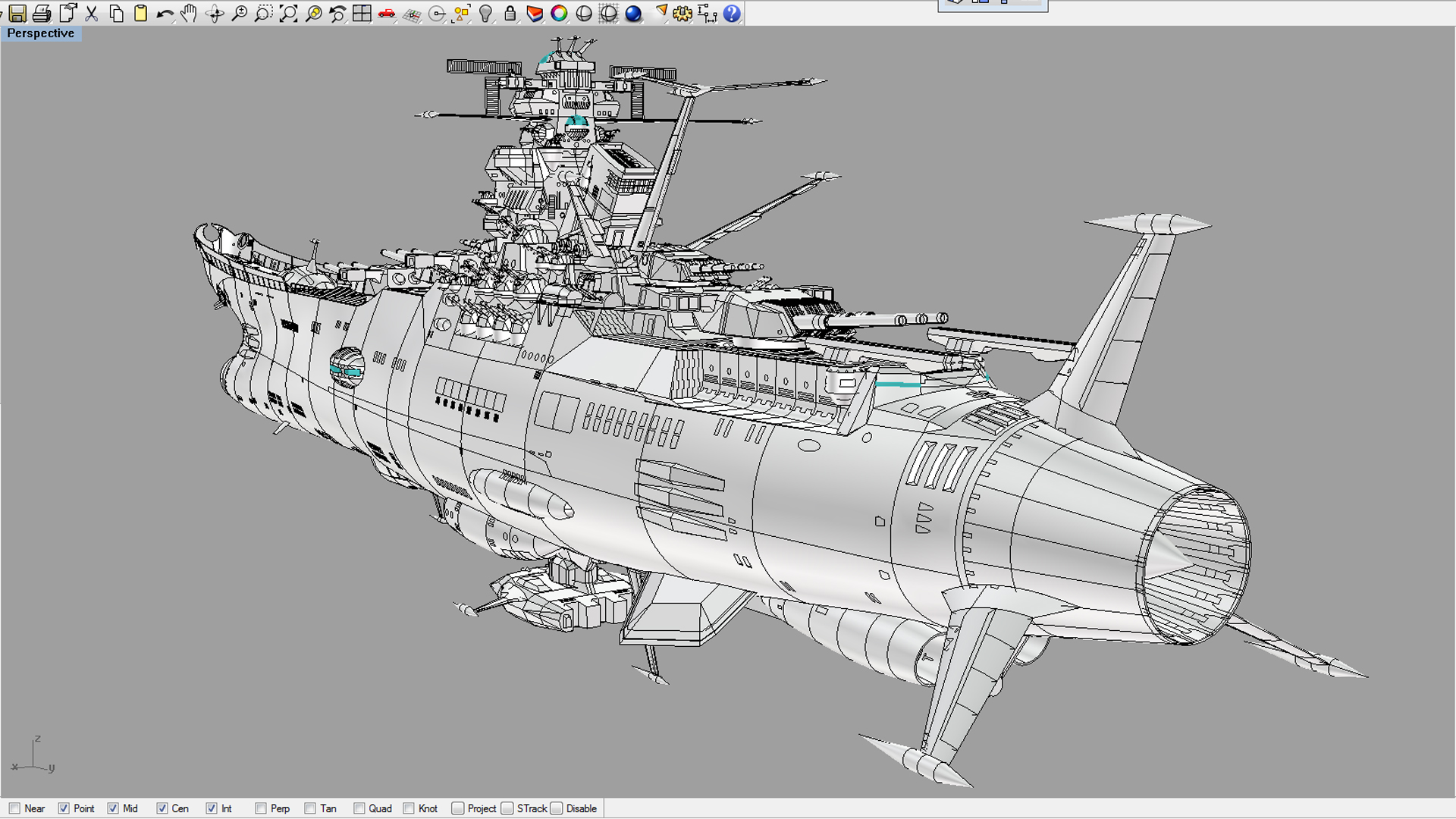
Task: Open the Select objects tools
Action: (x=461, y=14)
